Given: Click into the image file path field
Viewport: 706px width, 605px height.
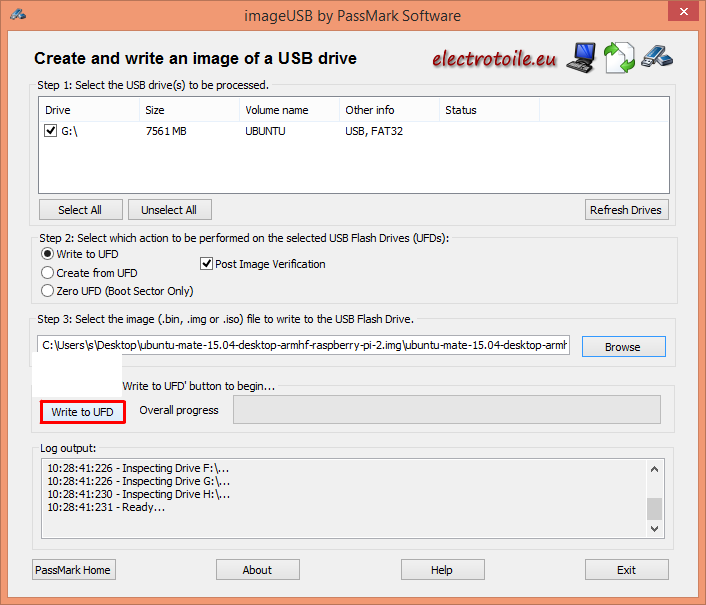Looking at the screenshot, I should pos(303,345).
